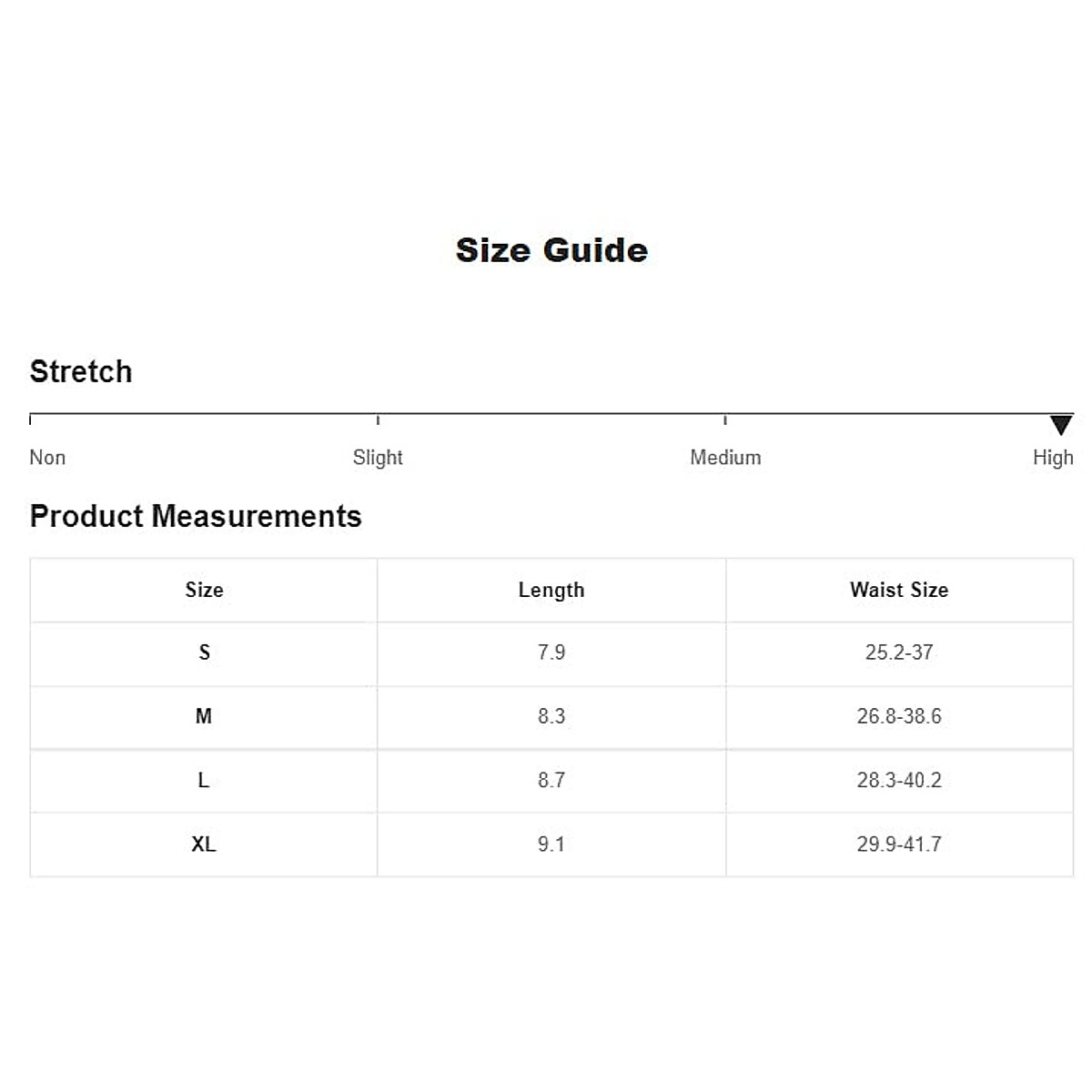Click the Size Guide title
Screen dimensions: 1092x1092
point(551,250)
